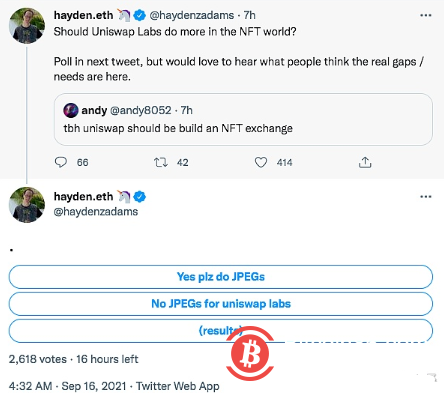Open andy's avatar in quoted tweet
444x393 pixels.
(x=71, y=110)
